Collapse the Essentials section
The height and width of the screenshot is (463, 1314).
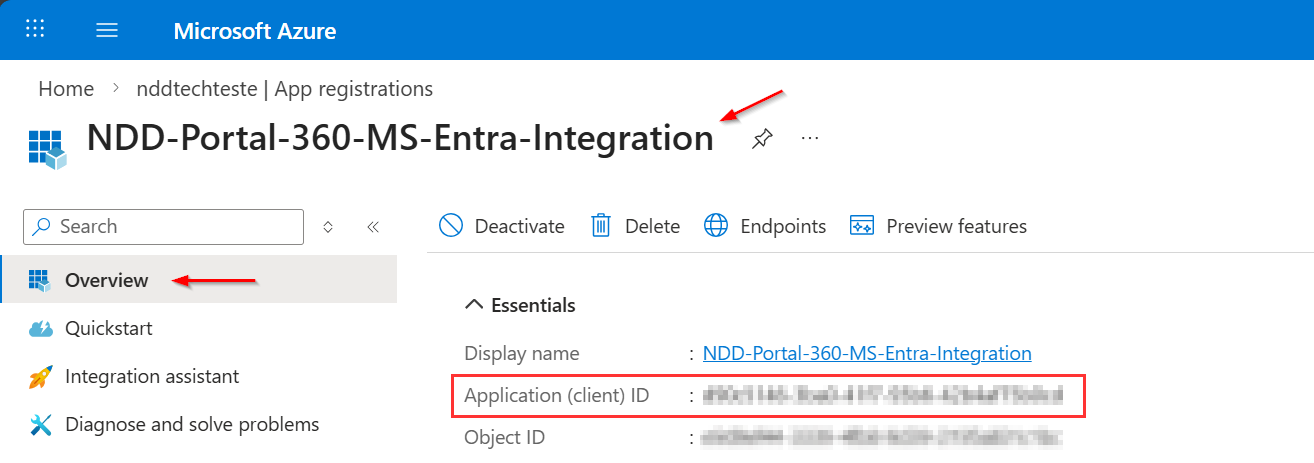pos(475,305)
